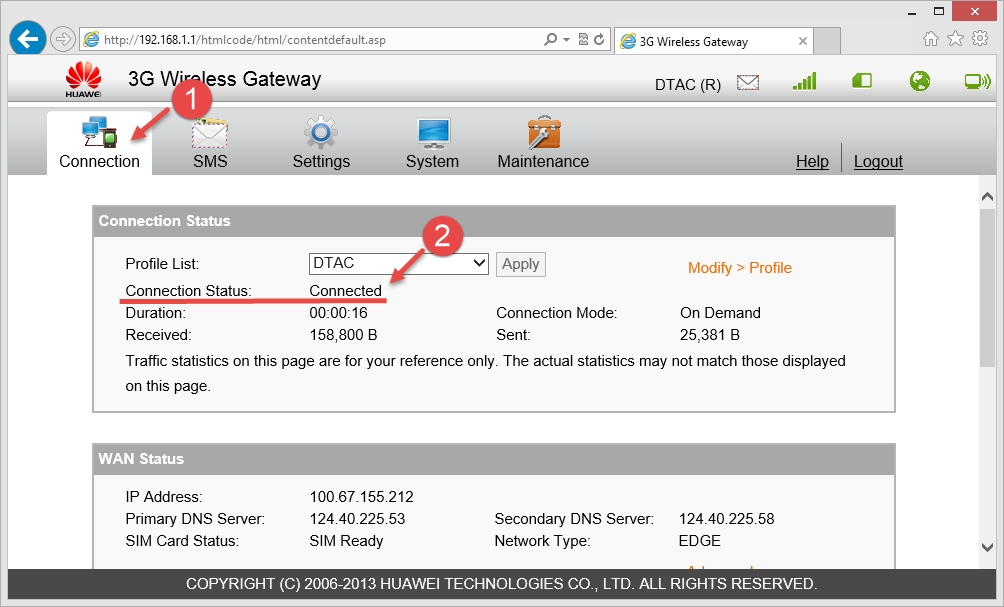Open the SMS envelope status icon in header
The image size is (1004, 607).
tap(748, 82)
